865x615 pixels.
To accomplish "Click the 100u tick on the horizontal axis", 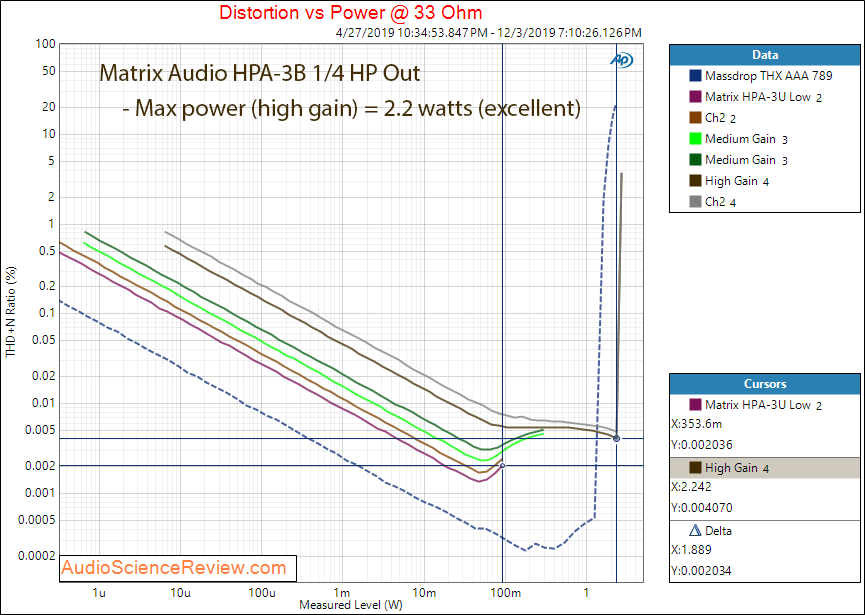I will point(261,593).
